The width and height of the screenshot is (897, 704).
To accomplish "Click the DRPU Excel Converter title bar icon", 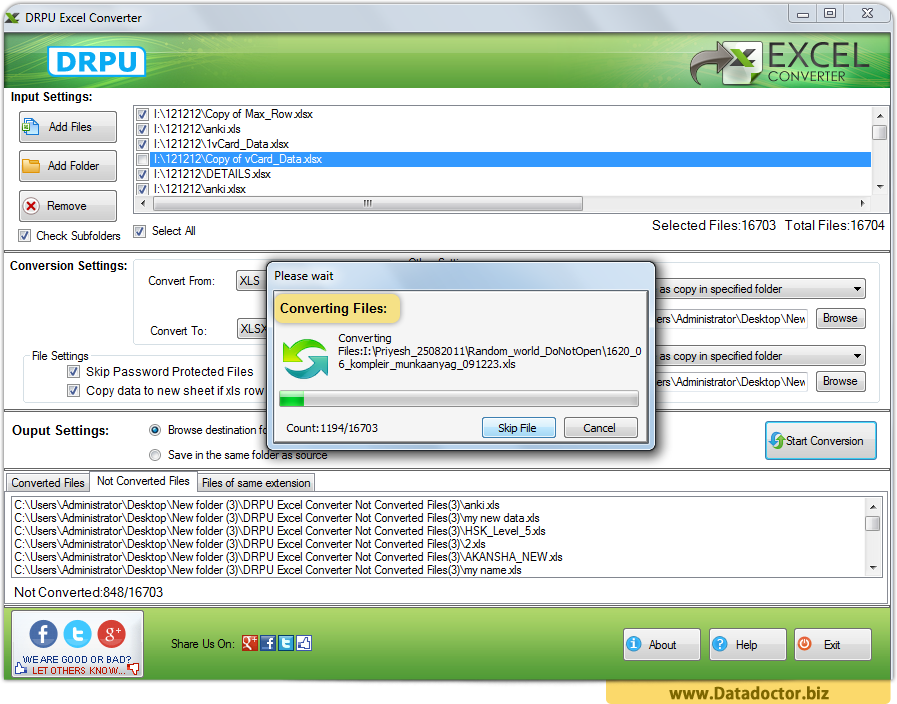I will tap(12, 18).
